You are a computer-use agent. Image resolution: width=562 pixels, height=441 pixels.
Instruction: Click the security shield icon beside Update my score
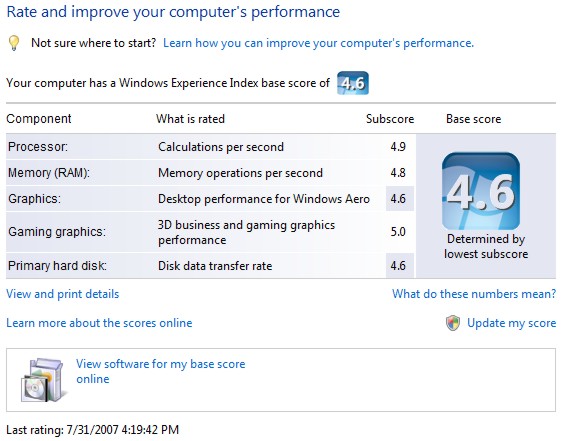453,323
